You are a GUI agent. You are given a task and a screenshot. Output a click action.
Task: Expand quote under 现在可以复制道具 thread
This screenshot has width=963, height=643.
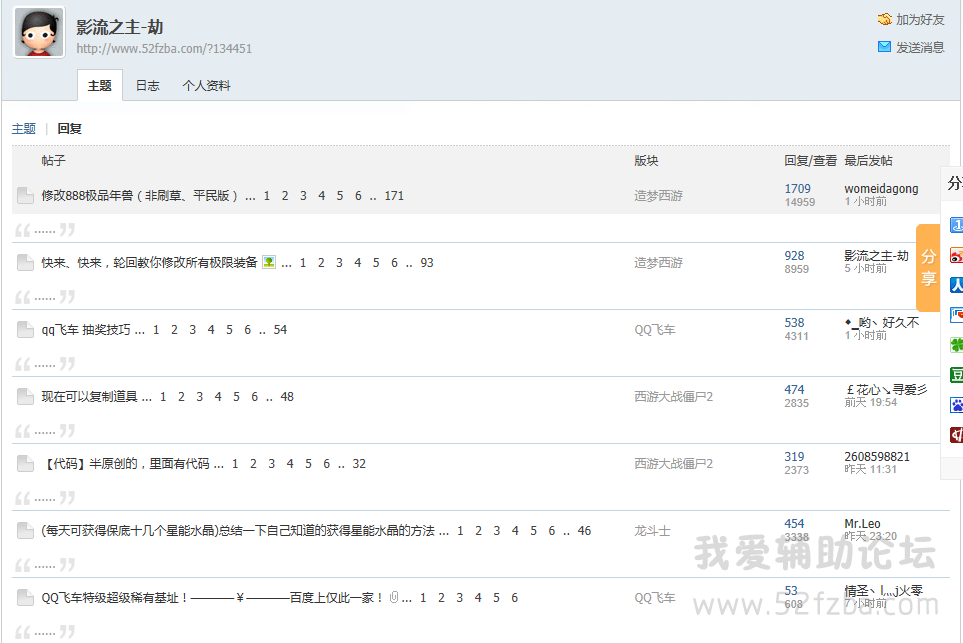point(45,431)
